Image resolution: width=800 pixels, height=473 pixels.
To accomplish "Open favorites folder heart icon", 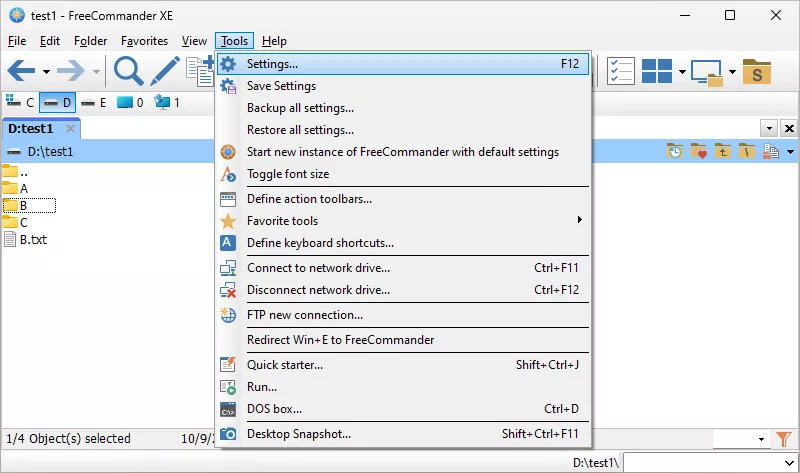I will [x=698, y=151].
